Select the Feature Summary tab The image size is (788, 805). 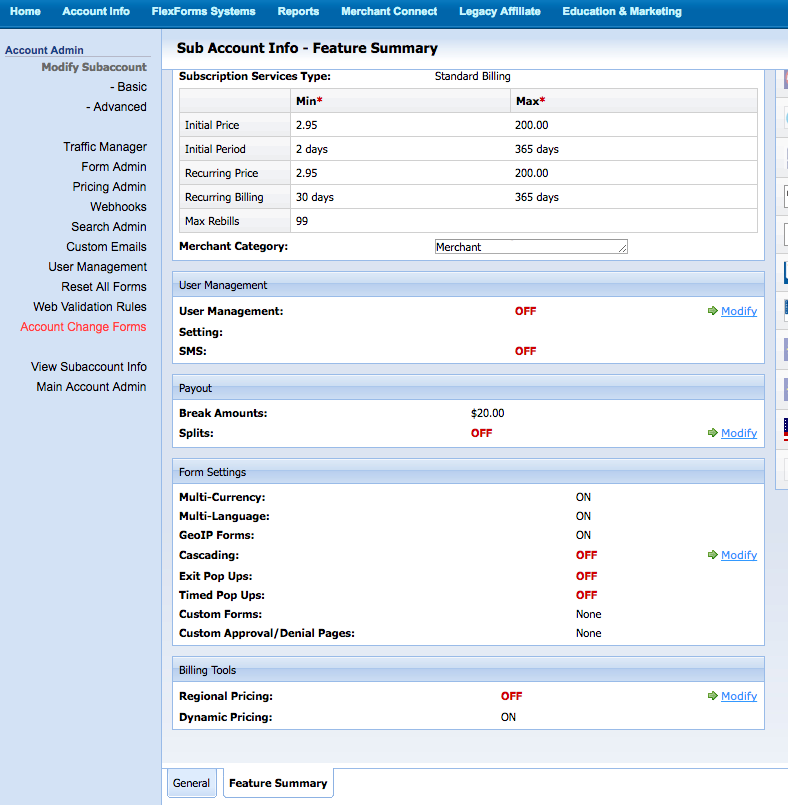pyautogui.click(x=278, y=783)
